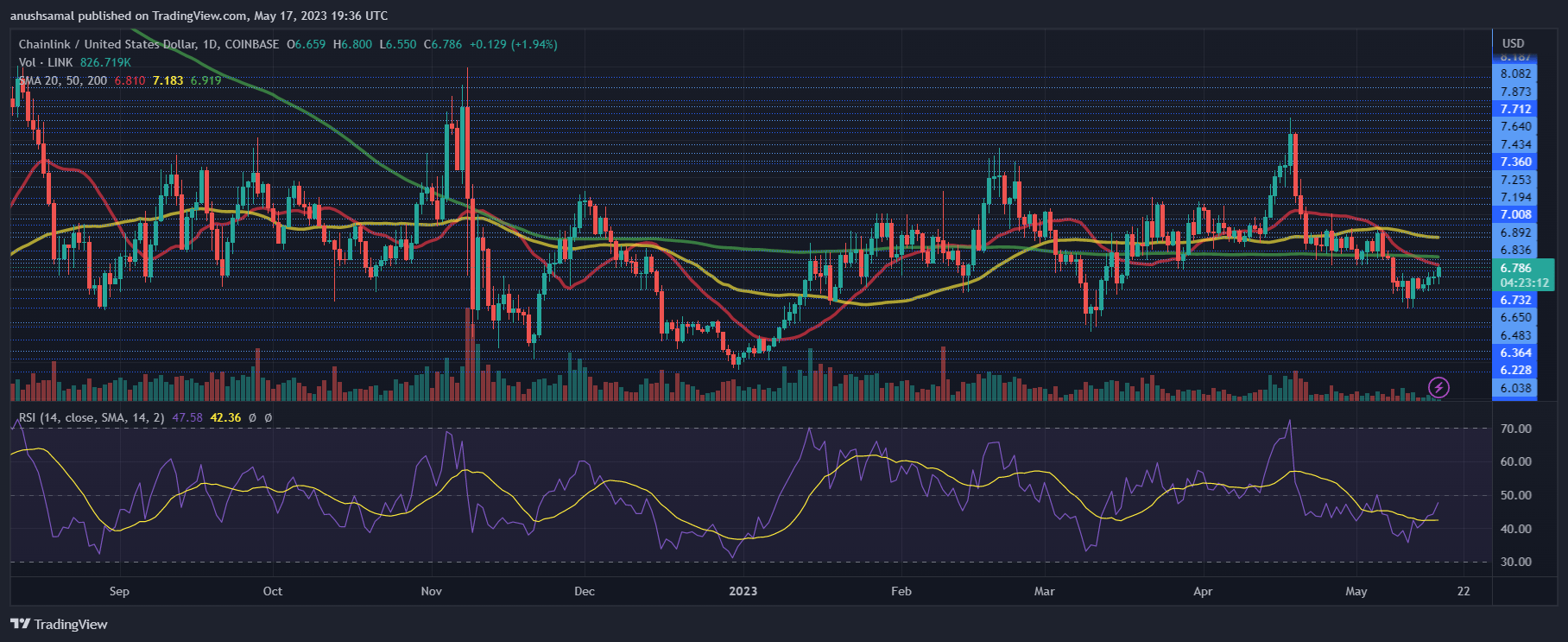The height and width of the screenshot is (642, 1568).
Task: Click the lightning bolt icon on chart
Action: (x=1438, y=387)
